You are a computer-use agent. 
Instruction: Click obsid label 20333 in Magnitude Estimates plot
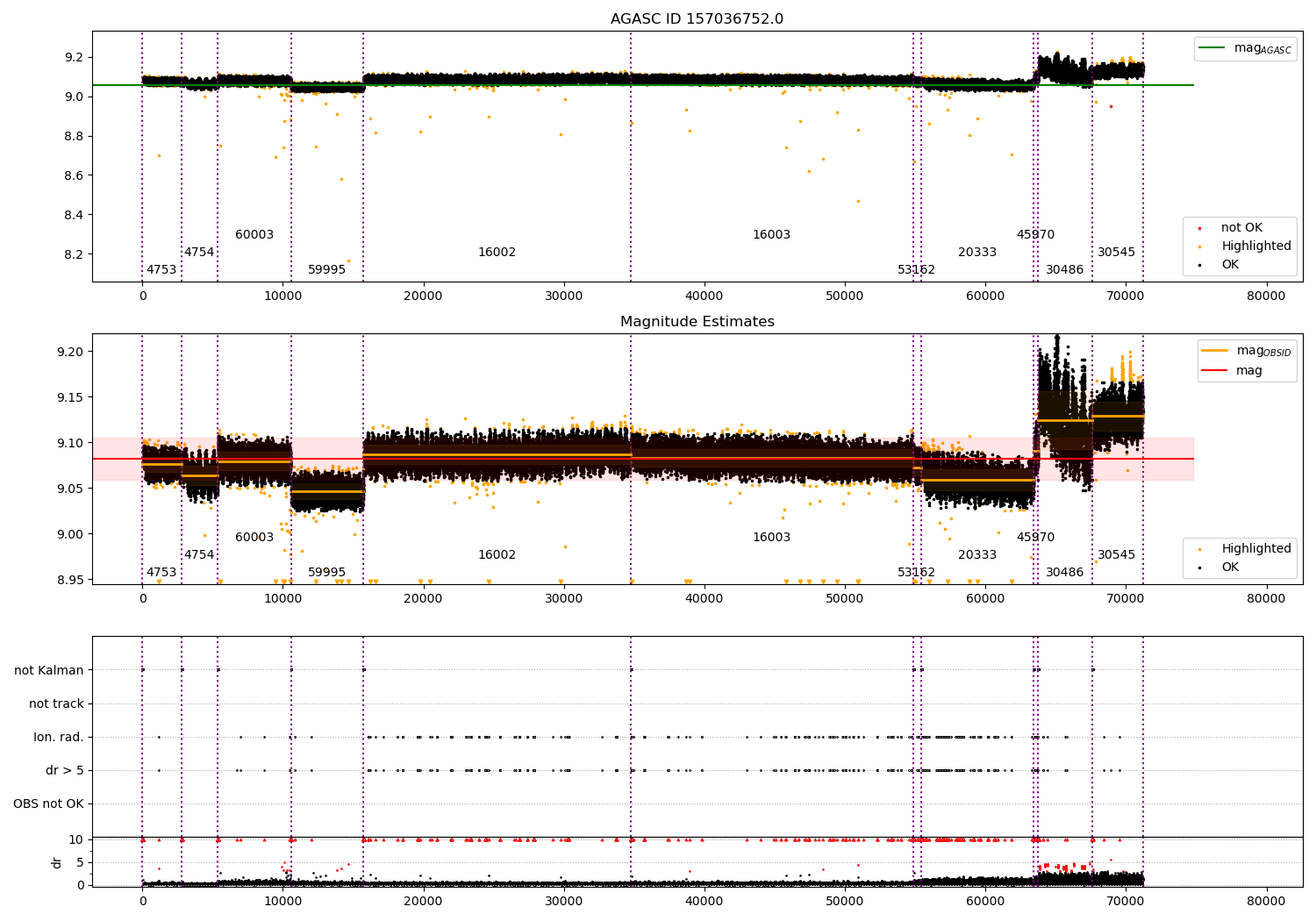point(977,554)
